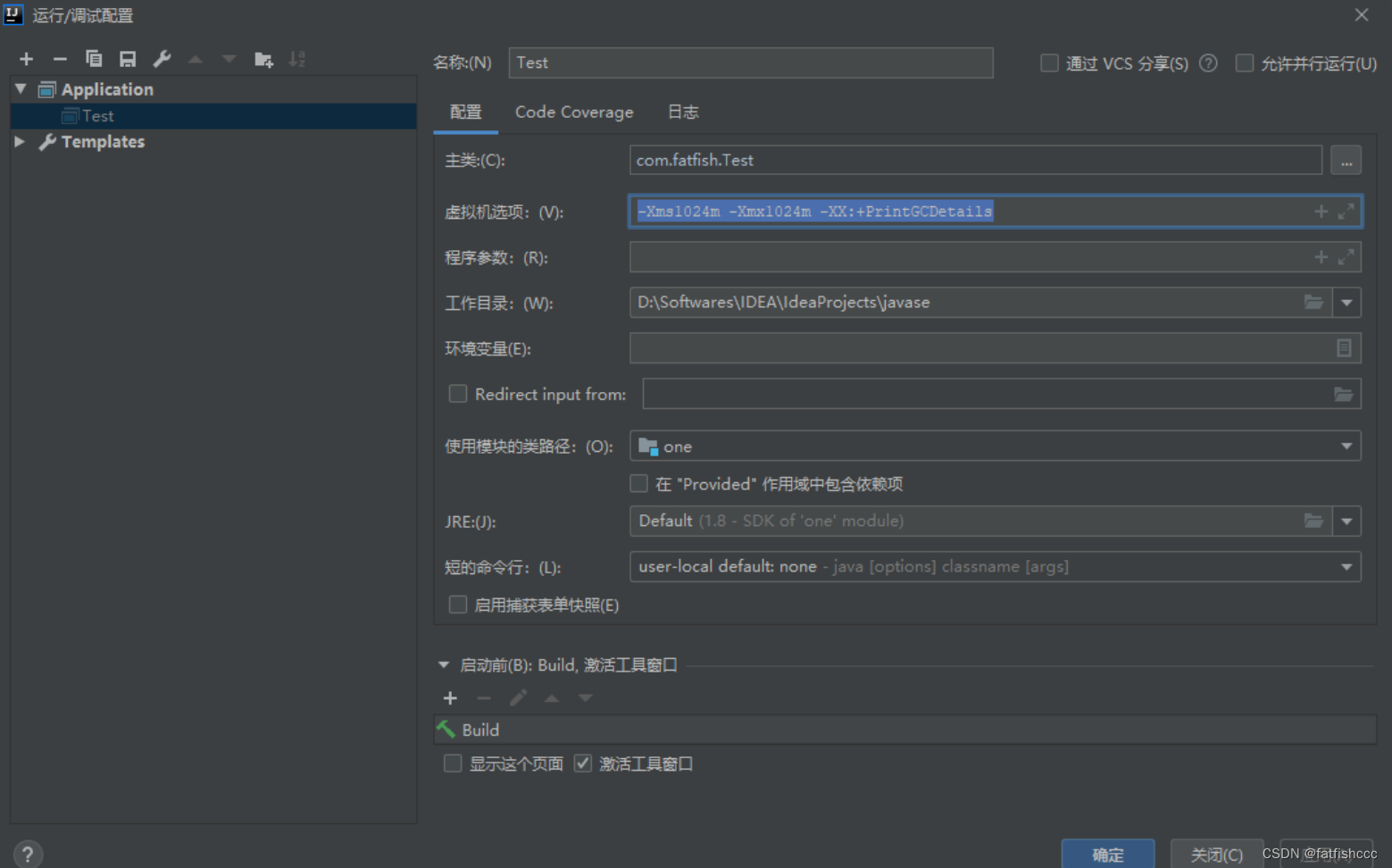This screenshot has width=1392, height=868.
Task: Edit before-launch task pencil icon
Action: click(518, 698)
